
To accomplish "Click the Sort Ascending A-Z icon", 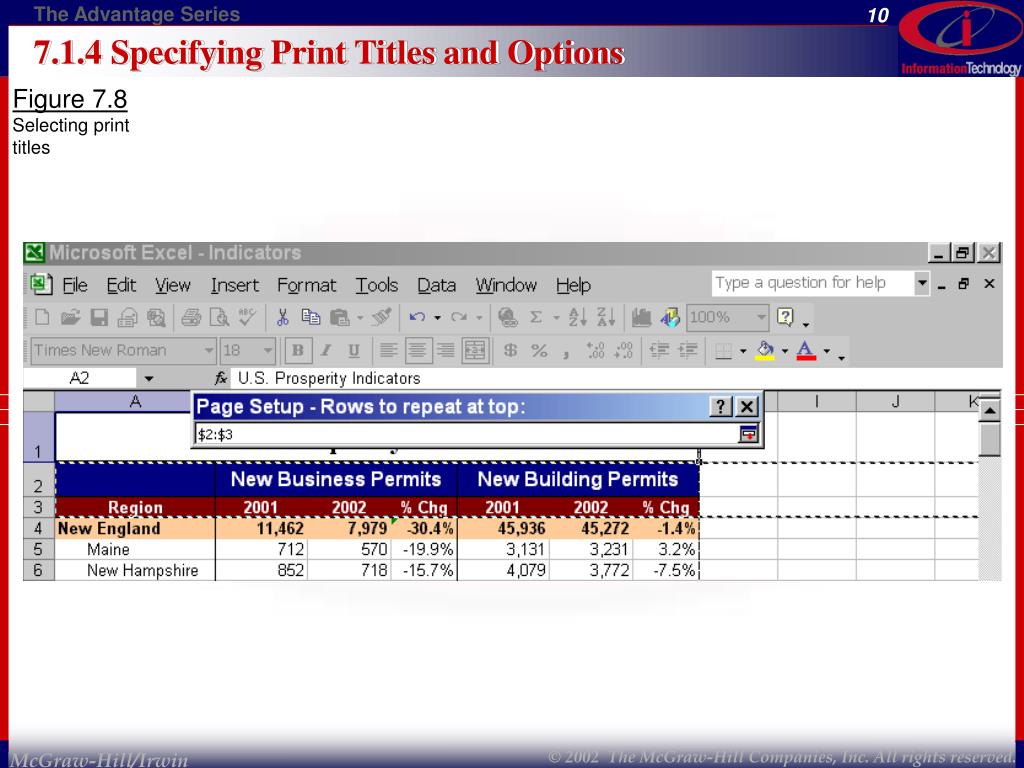I will coord(577,318).
